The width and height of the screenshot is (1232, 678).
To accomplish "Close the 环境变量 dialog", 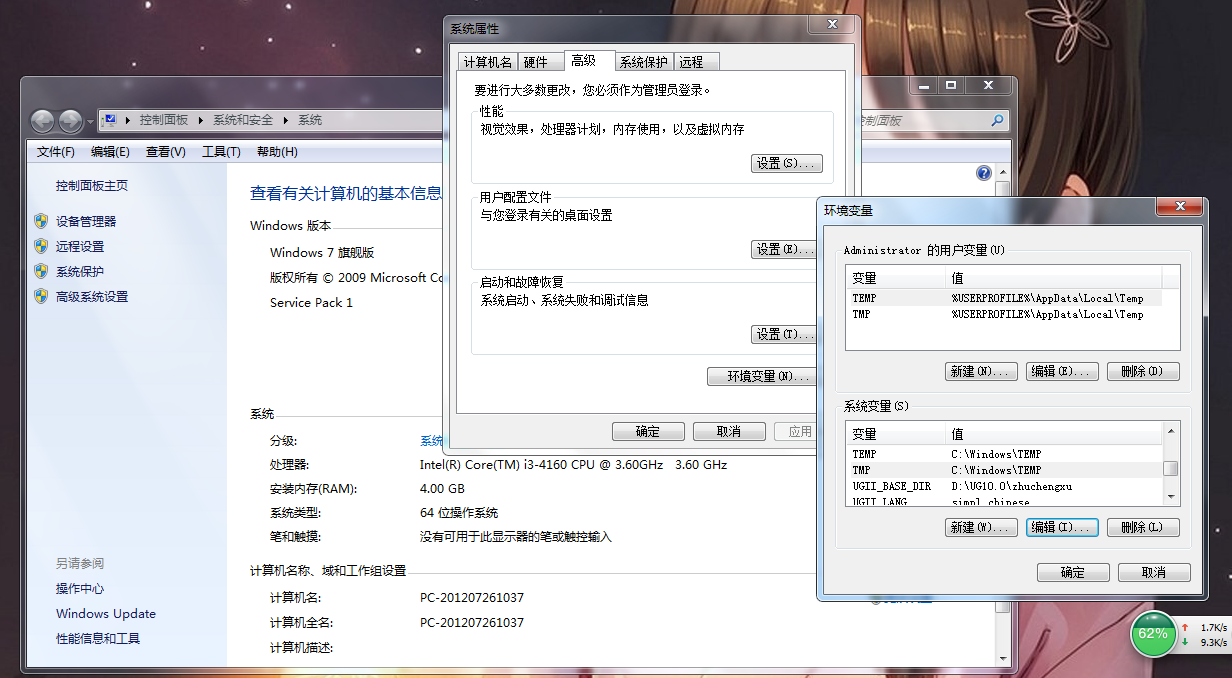I will (x=1178, y=205).
